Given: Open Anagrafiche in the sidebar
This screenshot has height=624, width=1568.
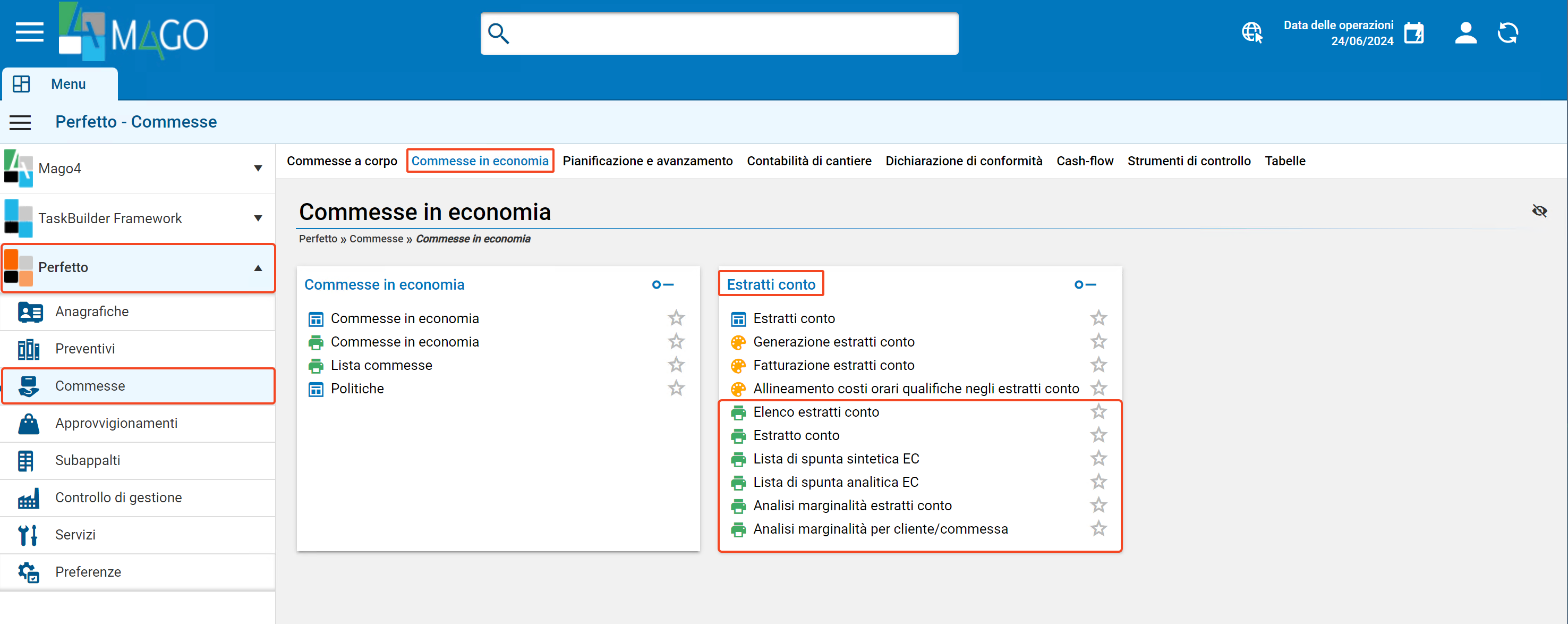Looking at the screenshot, I should 138,312.
